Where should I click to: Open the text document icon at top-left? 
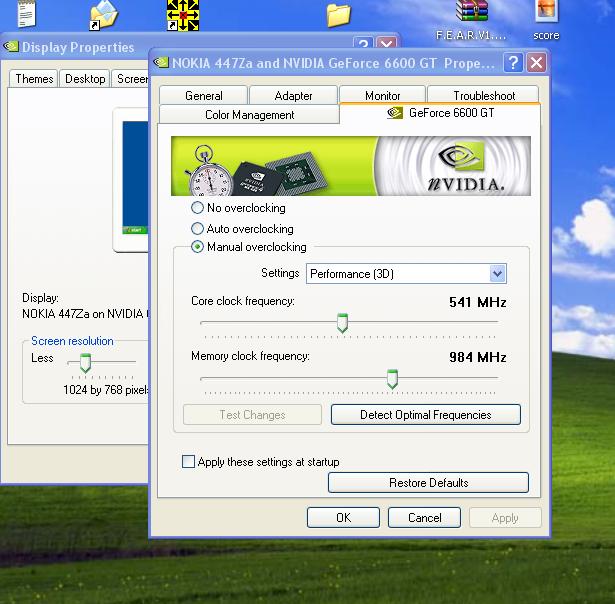[28, 13]
